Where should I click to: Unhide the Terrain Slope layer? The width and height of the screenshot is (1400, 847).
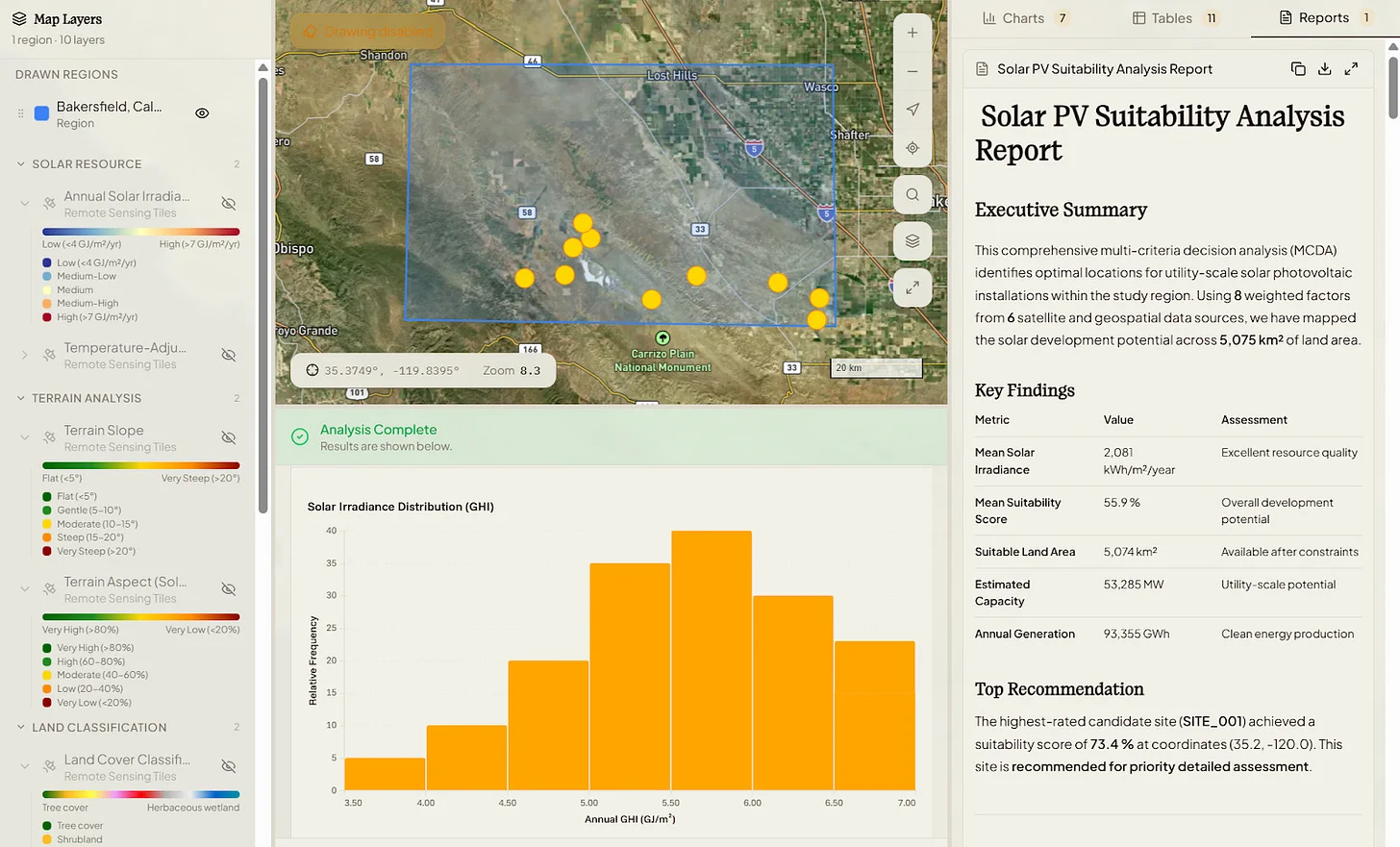(229, 436)
